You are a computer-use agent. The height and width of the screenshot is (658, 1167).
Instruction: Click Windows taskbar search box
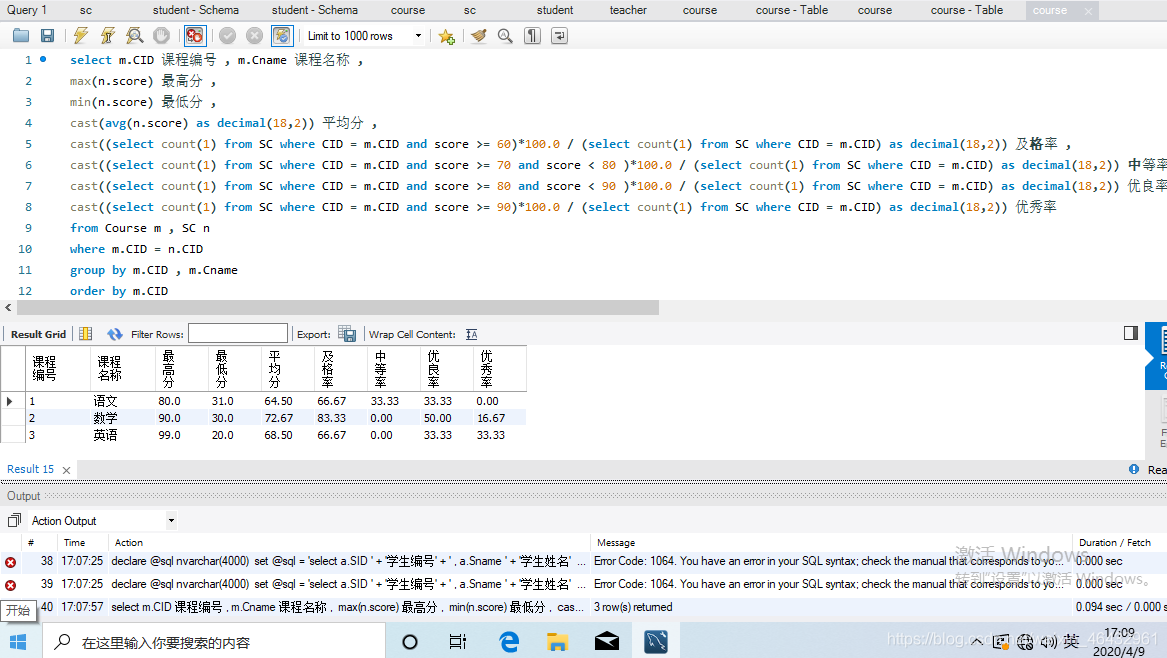tap(214, 642)
